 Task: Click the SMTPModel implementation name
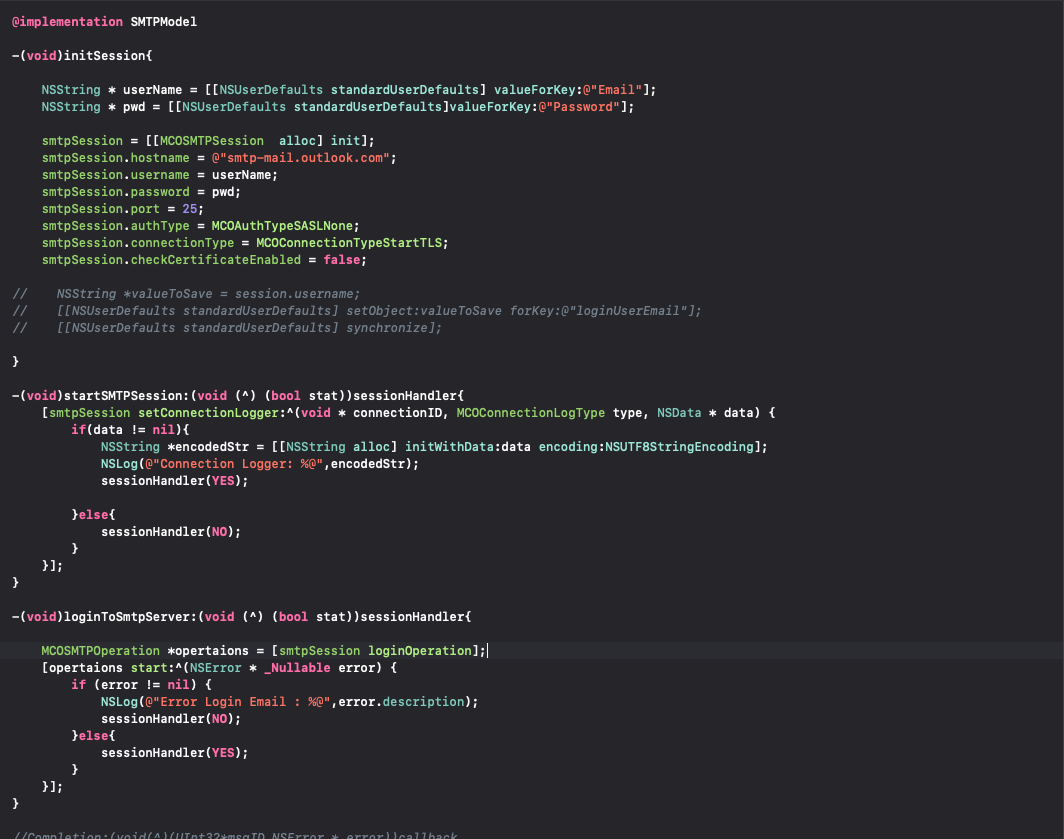165,21
